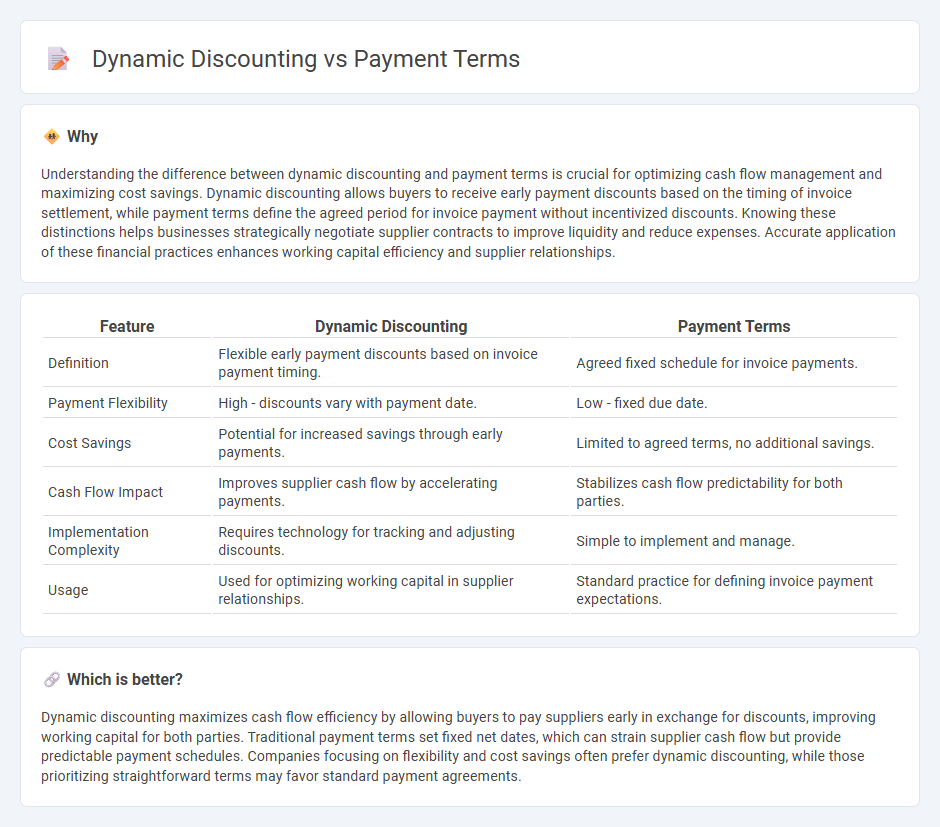940x827 pixels.
Task: Click the Which is better? heading
Action: 125,680
